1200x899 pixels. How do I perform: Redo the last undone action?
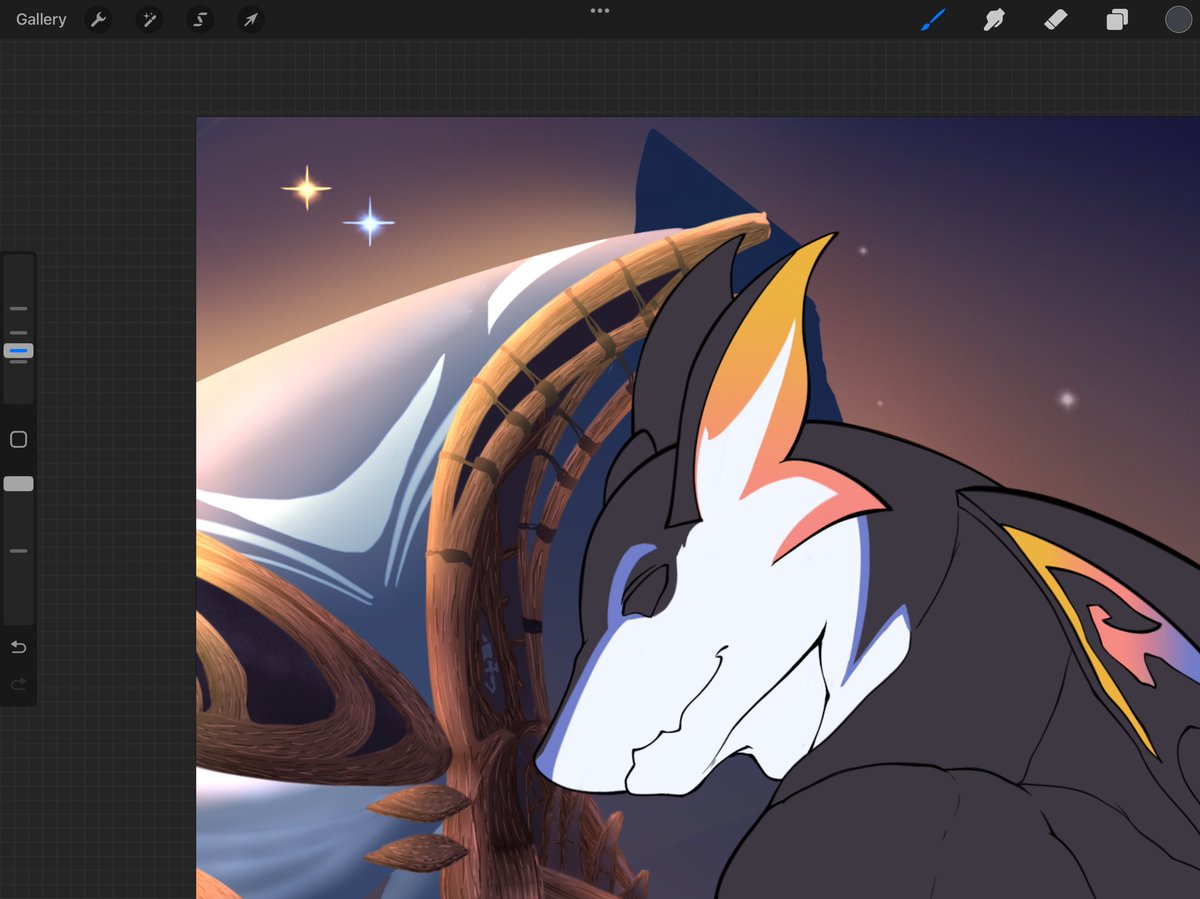(18, 684)
